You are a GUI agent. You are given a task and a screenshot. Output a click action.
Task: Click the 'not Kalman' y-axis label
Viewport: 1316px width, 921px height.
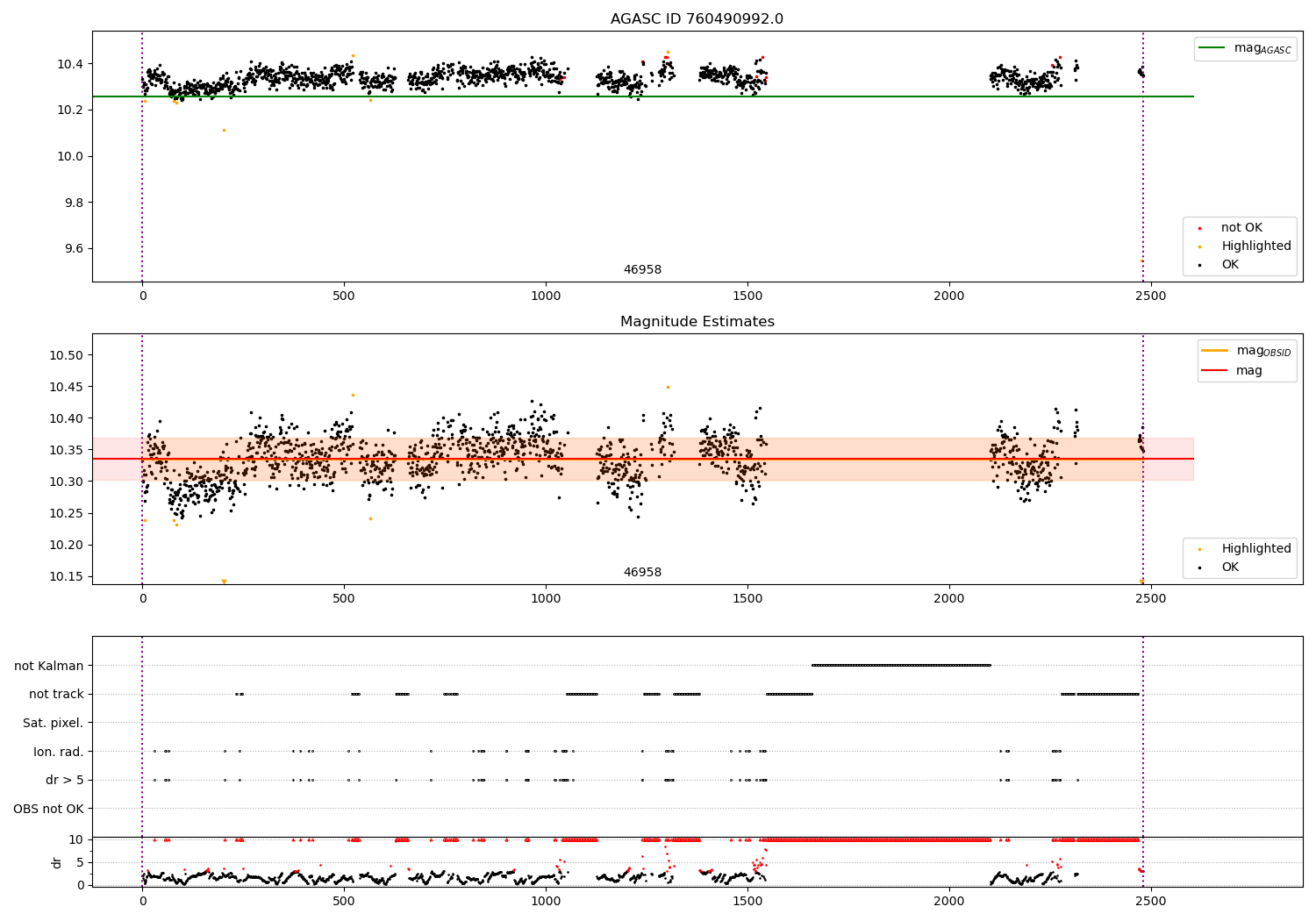pos(49,666)
